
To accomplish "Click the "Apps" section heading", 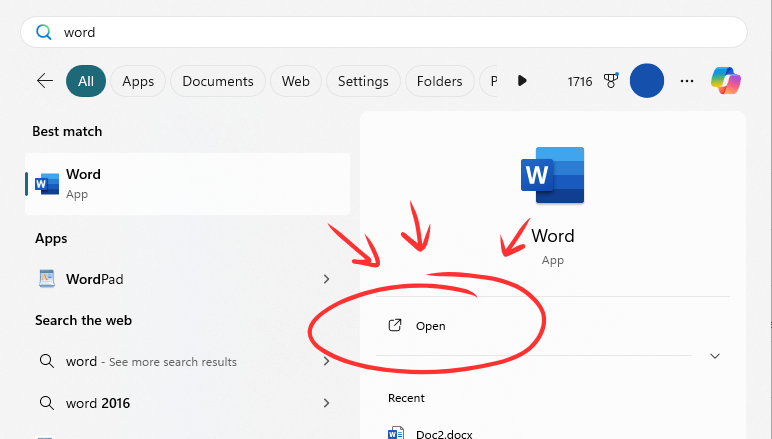I will coord(51,239).
